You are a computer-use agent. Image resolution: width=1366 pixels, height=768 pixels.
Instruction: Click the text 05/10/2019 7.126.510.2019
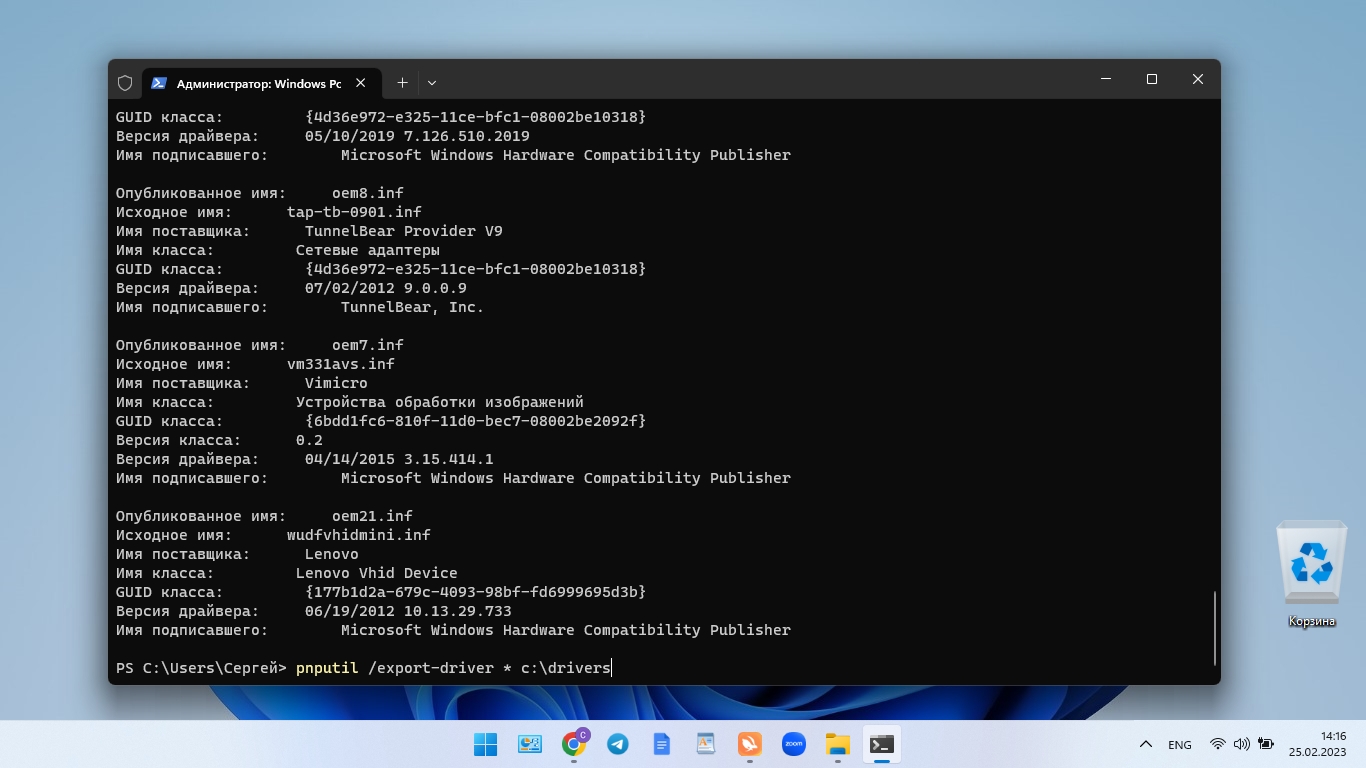click(x=417, y=136)
